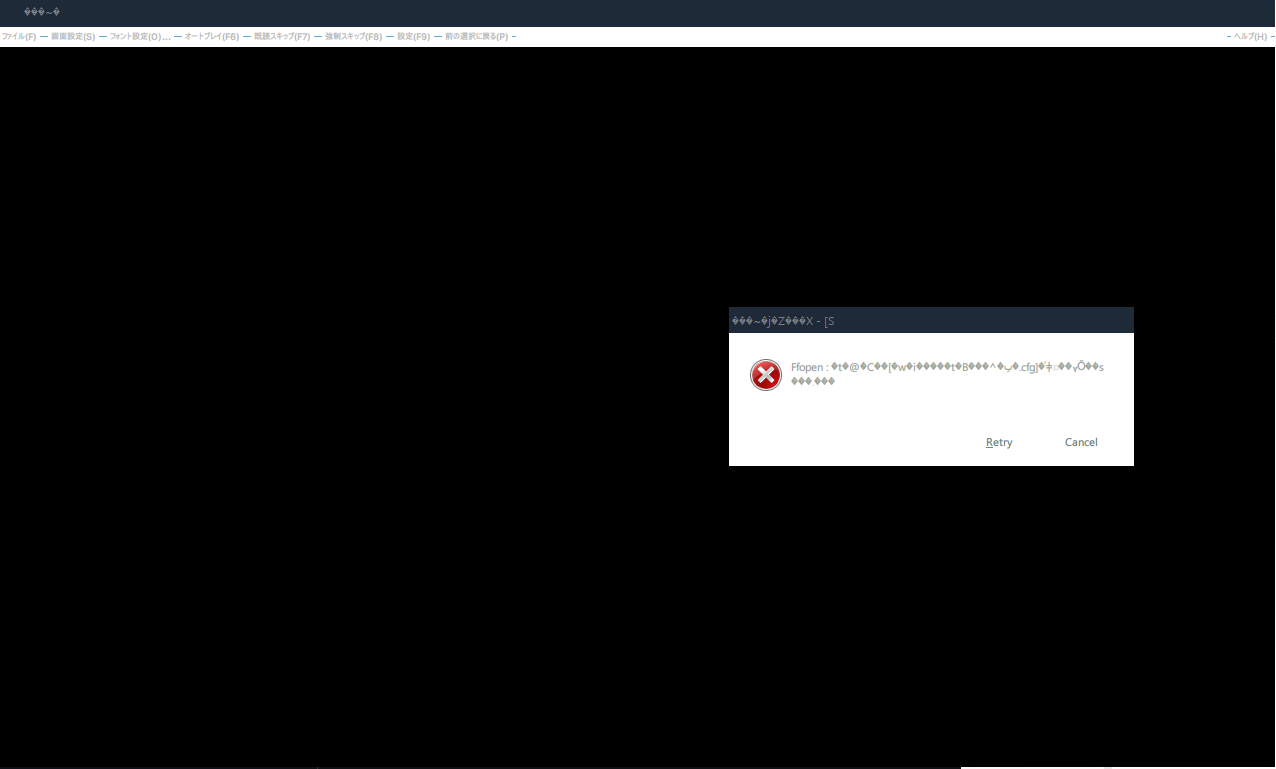Screen dimensions: 1276x769
Task: Enable オートプレイ(F6) auto-play mode
Action: point(210,36)
